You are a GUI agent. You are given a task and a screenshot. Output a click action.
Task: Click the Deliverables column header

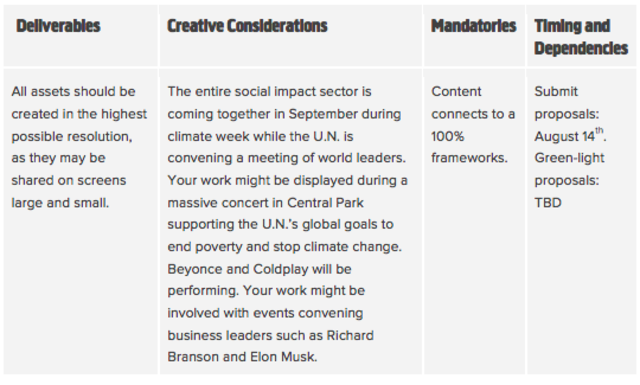pyautogui.click(x=58, y=26)
